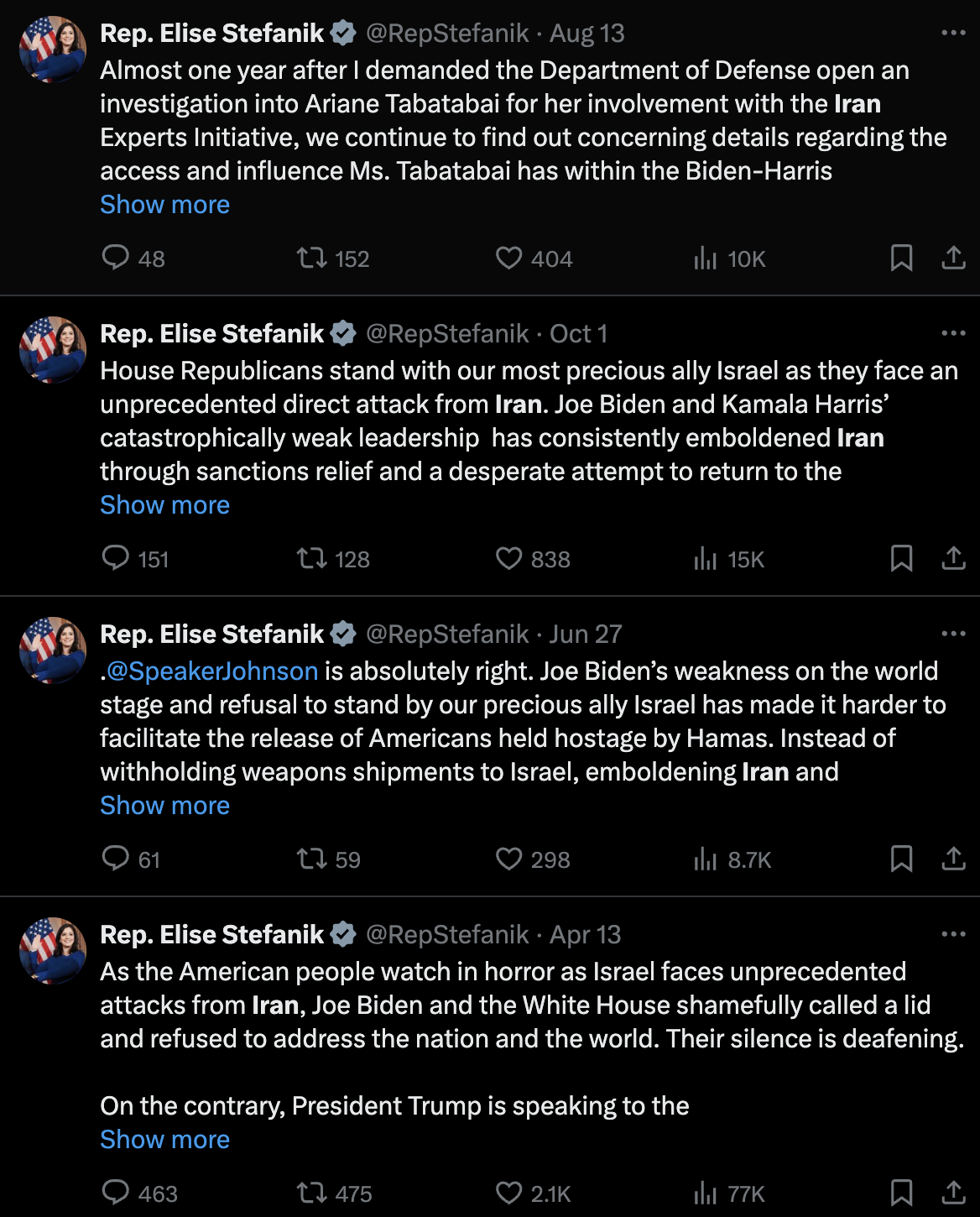Bookmark the Aug 13 tweet
The image size is (980, 1217).
901,257
